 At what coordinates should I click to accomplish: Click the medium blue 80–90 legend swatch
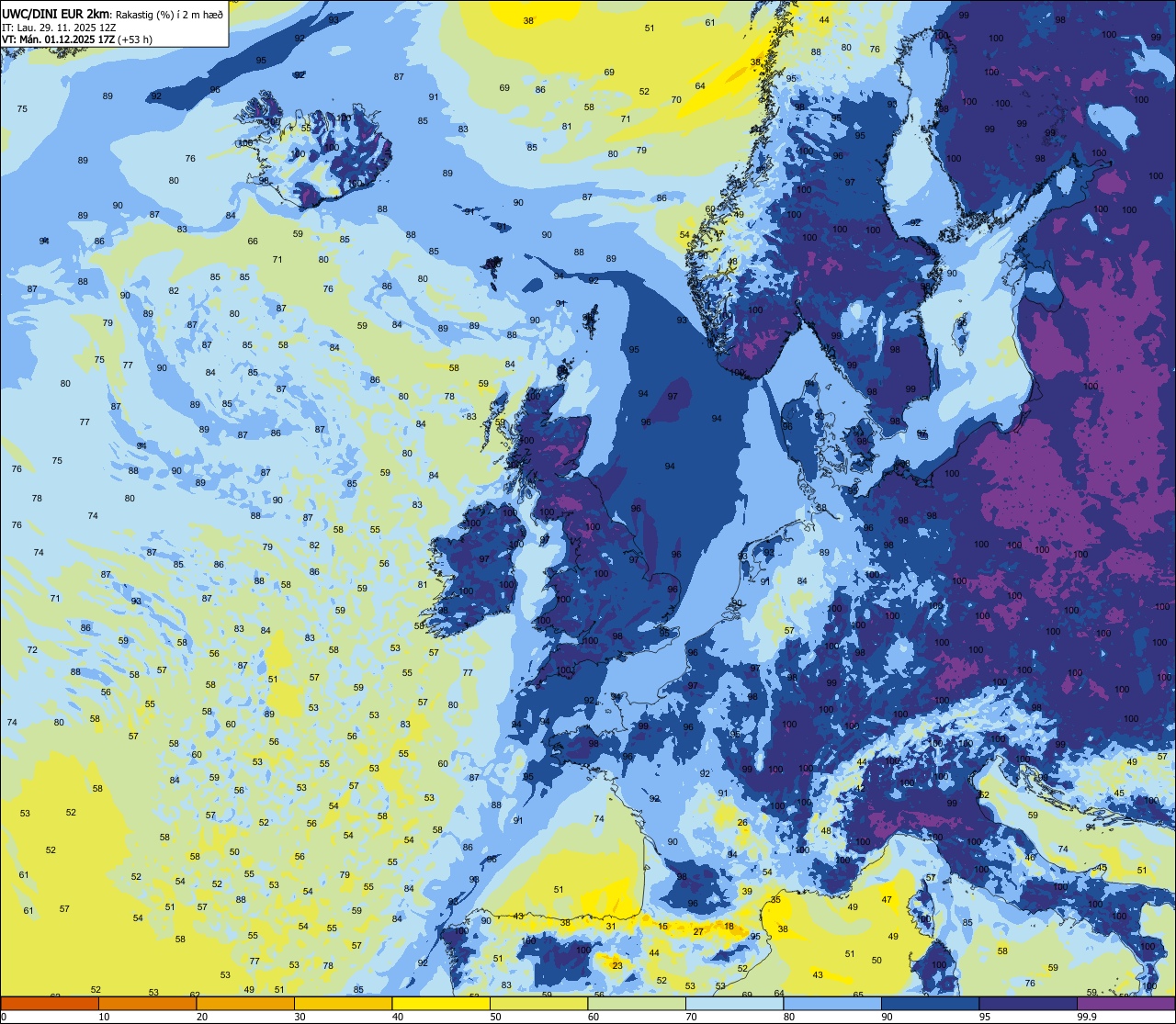point(832,1004)
